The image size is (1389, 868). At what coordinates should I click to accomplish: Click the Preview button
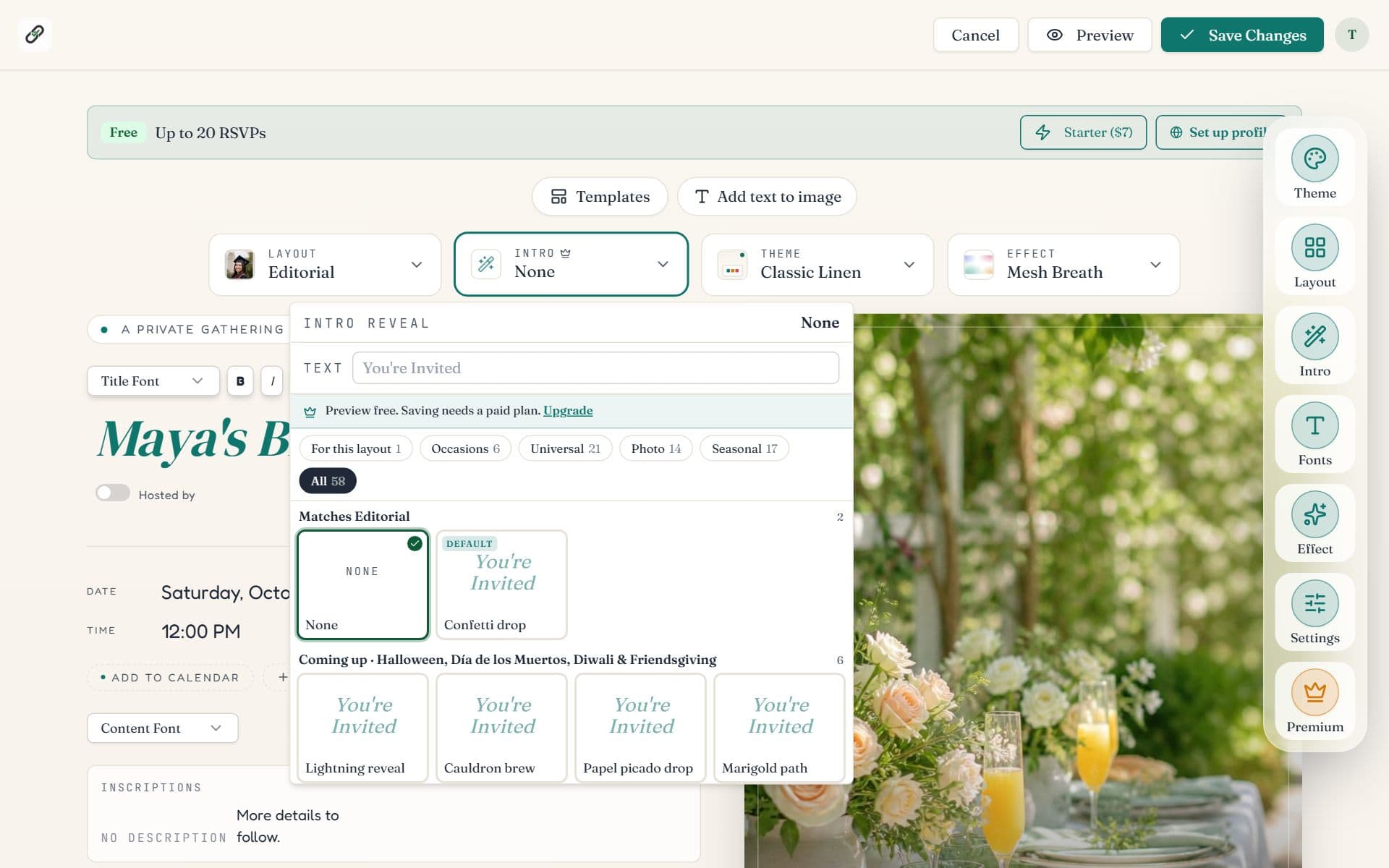(1089, 35)
